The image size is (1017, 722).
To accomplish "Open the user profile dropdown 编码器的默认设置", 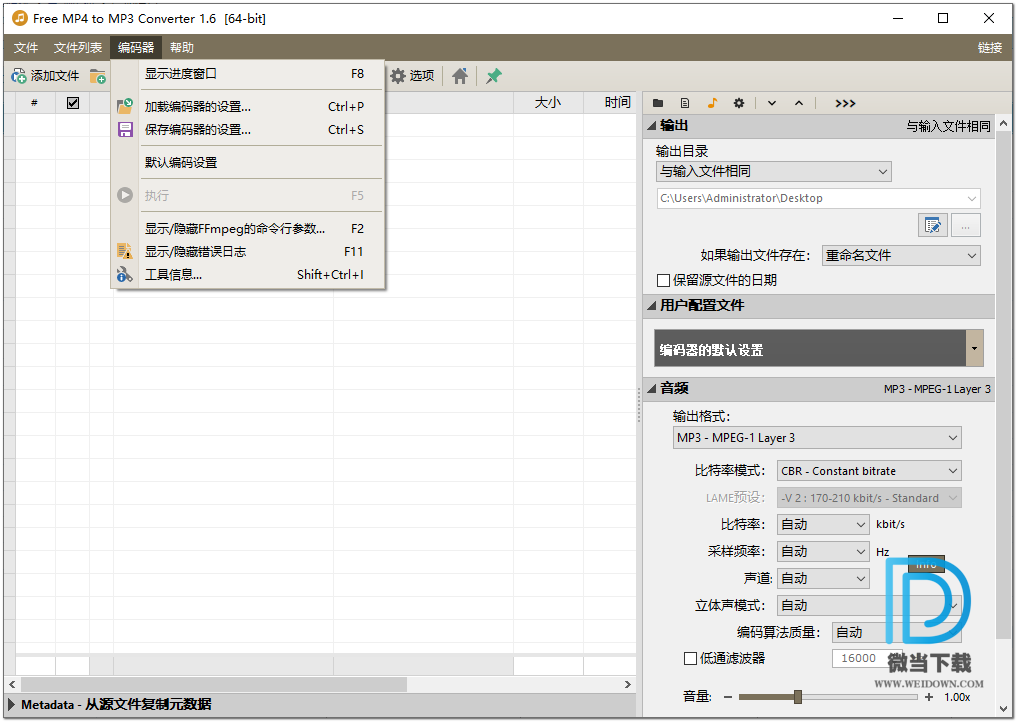I will click(x=819, y=348).
